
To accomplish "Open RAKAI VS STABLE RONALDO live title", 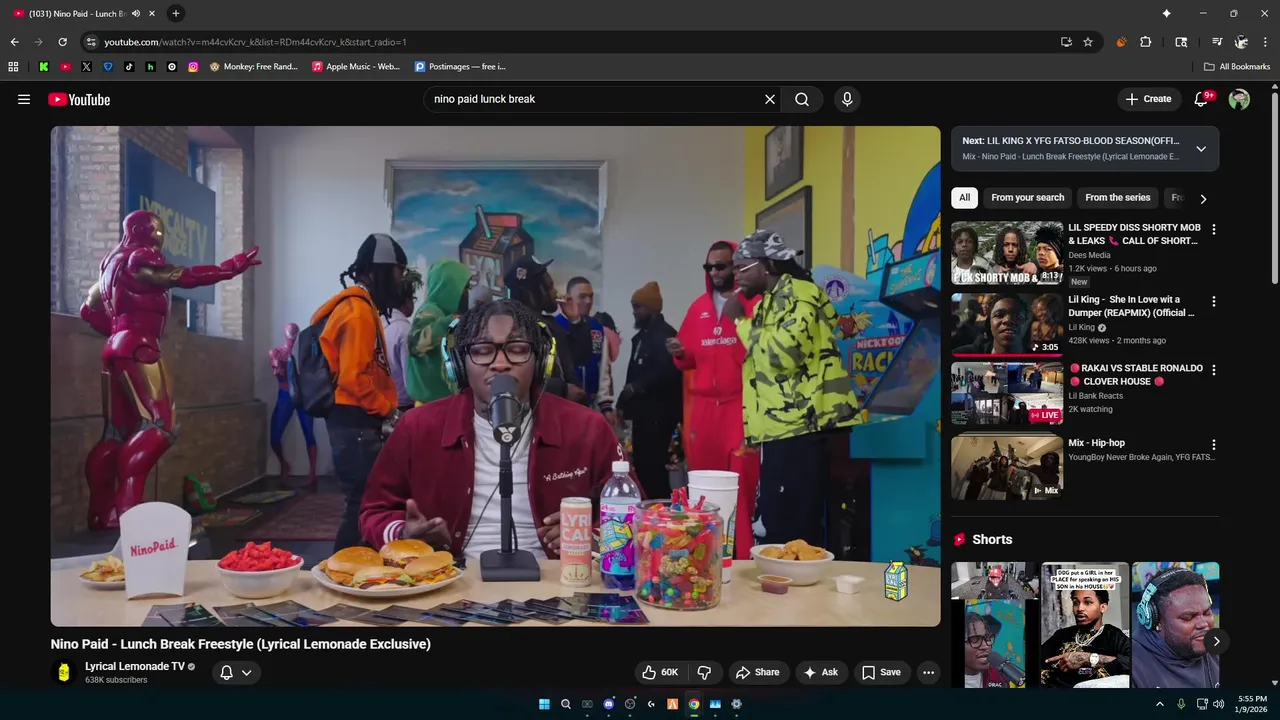I will pyautogui.click(x=1135, y=375).
